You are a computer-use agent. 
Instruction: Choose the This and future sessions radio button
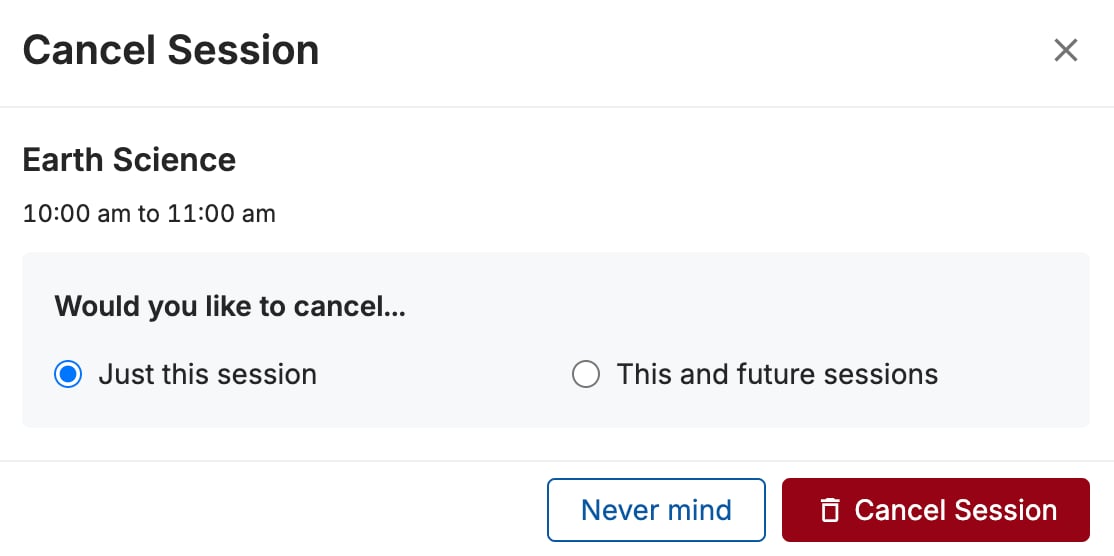tap(586, 374)
